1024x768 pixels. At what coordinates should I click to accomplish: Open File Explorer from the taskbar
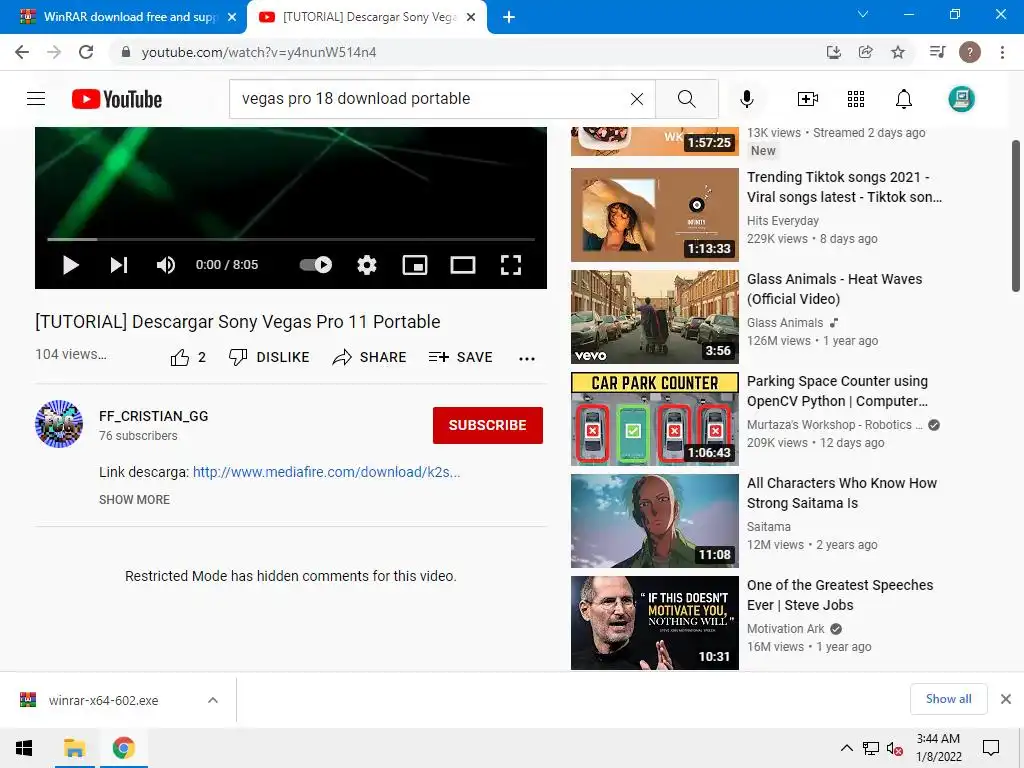click(74, 748)
